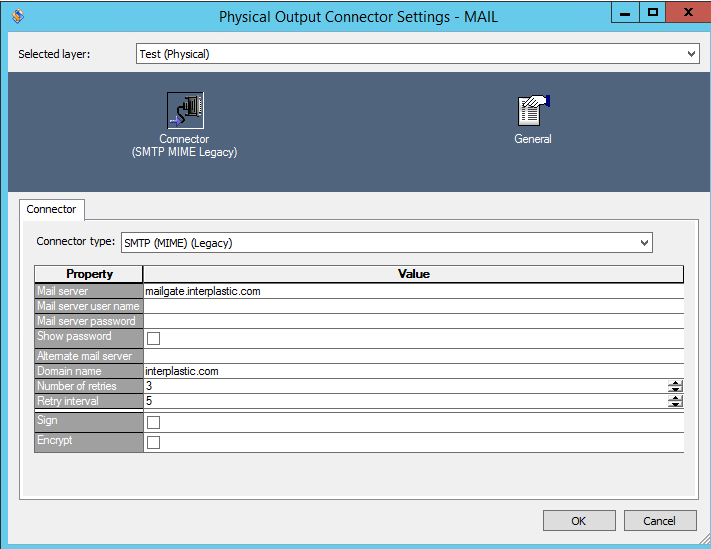The width and height of the screenshot is (711, 549).
Task: Select the Alternate mail server property label
Action: [89, 356]
